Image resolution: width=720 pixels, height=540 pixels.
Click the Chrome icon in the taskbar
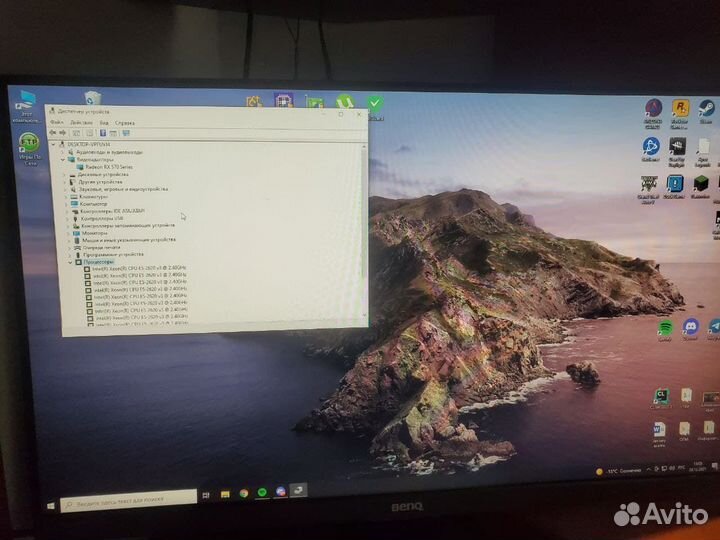click(243, 493)
